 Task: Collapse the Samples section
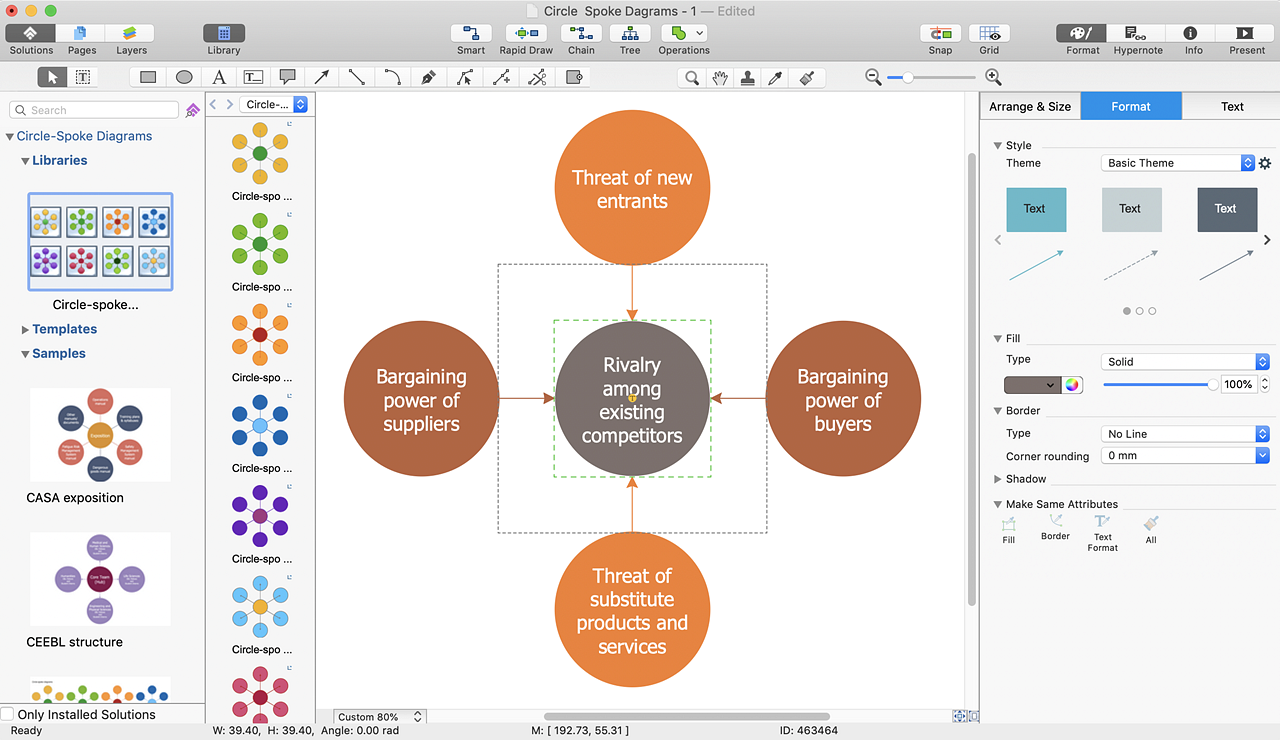(x=26, y=354)
